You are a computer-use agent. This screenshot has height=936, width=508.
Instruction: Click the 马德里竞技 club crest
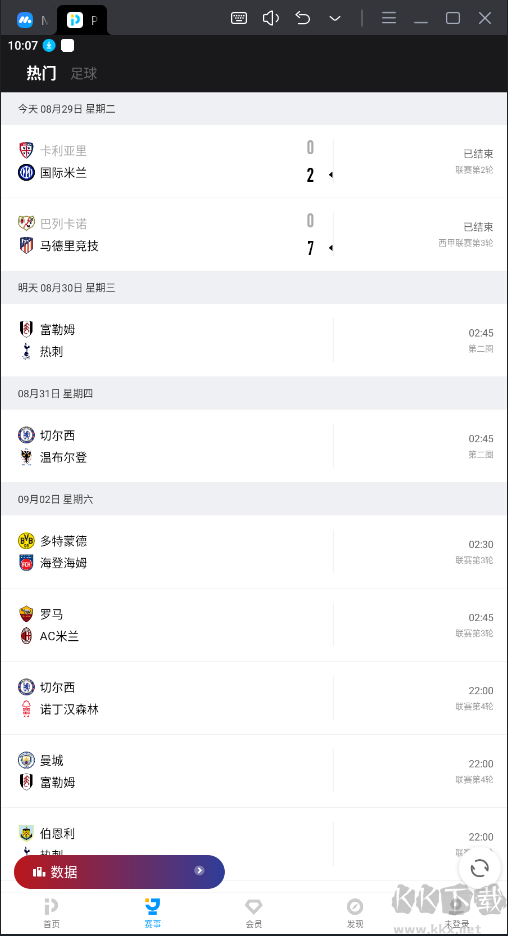tap(26, 245)
